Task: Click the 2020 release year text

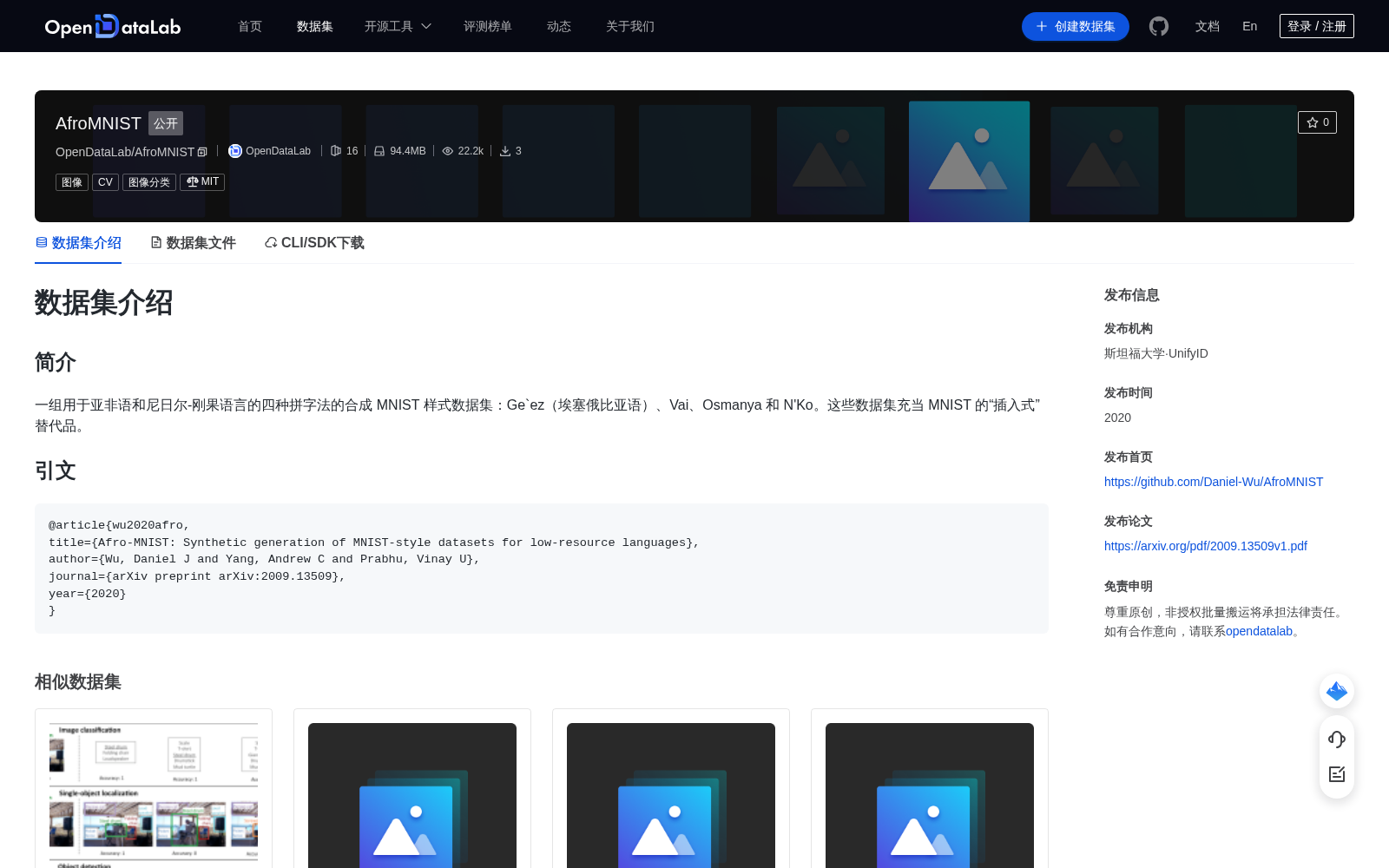Action: [1117, 418]
